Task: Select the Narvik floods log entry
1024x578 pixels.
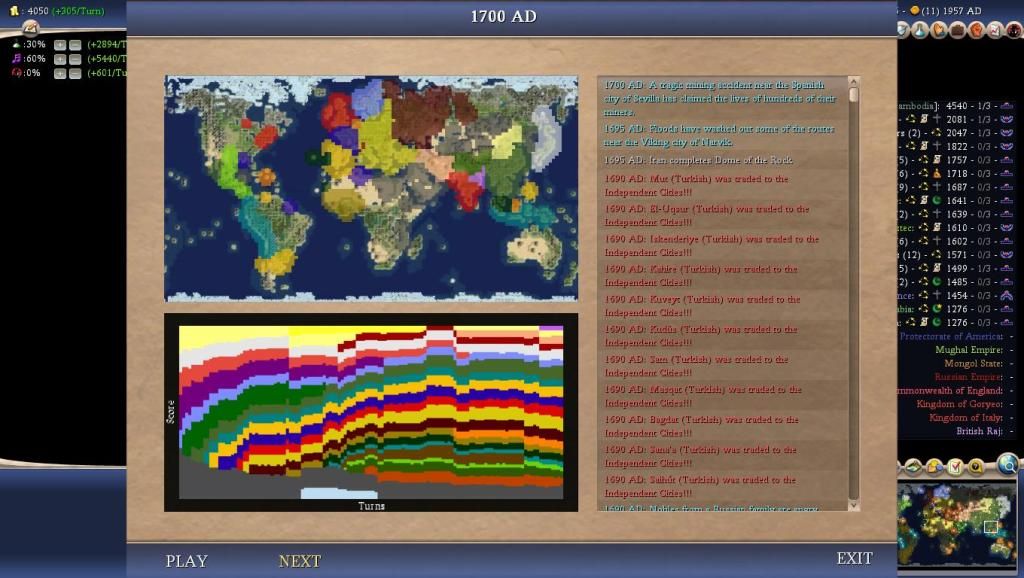Action: click(722, 135)
